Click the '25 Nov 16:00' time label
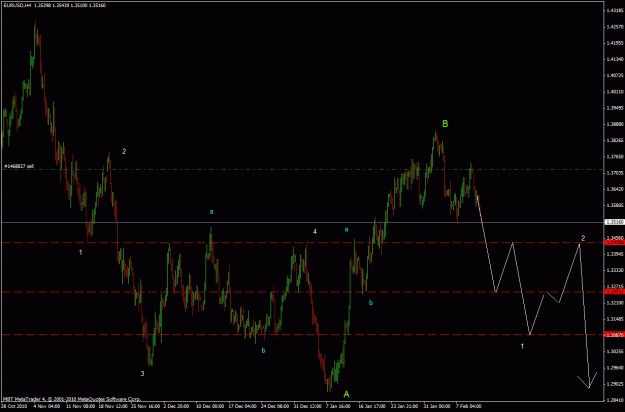The width and height of the screenshot is (625, 412). click(145, 406)
